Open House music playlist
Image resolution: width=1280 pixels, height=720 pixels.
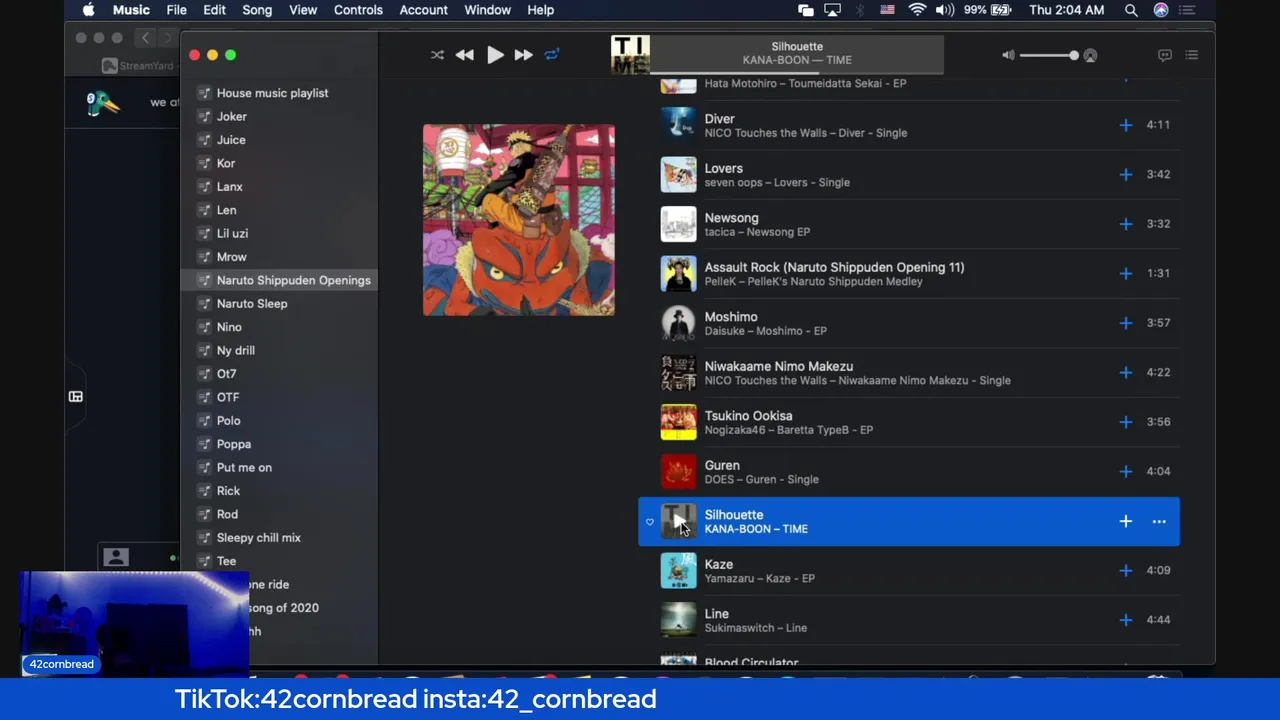pyautogui.click(x=272, y=93)
